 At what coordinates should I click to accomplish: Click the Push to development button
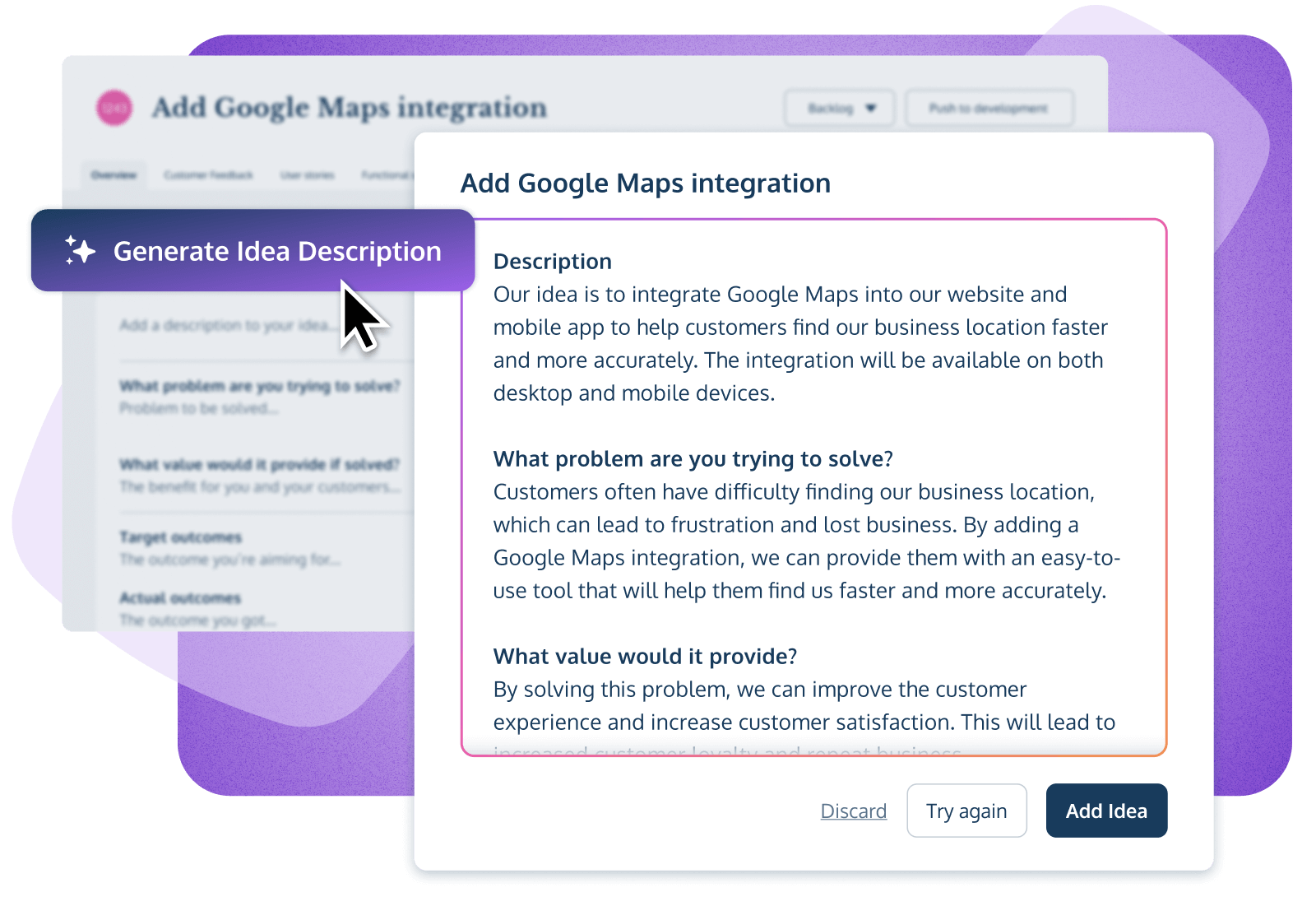[x=989, y=108]
